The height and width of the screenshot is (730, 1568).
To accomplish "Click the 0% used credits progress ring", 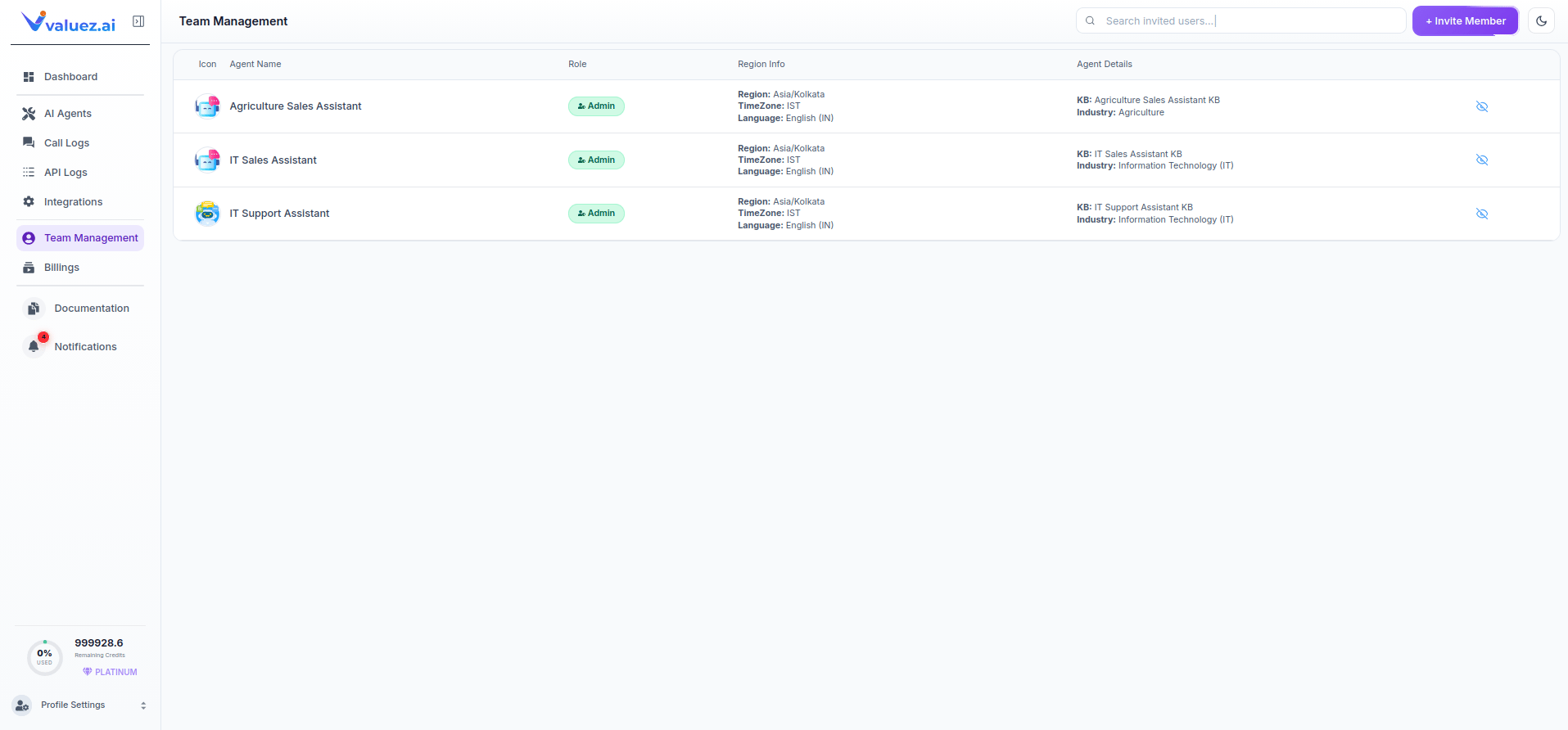I will 45,657.
